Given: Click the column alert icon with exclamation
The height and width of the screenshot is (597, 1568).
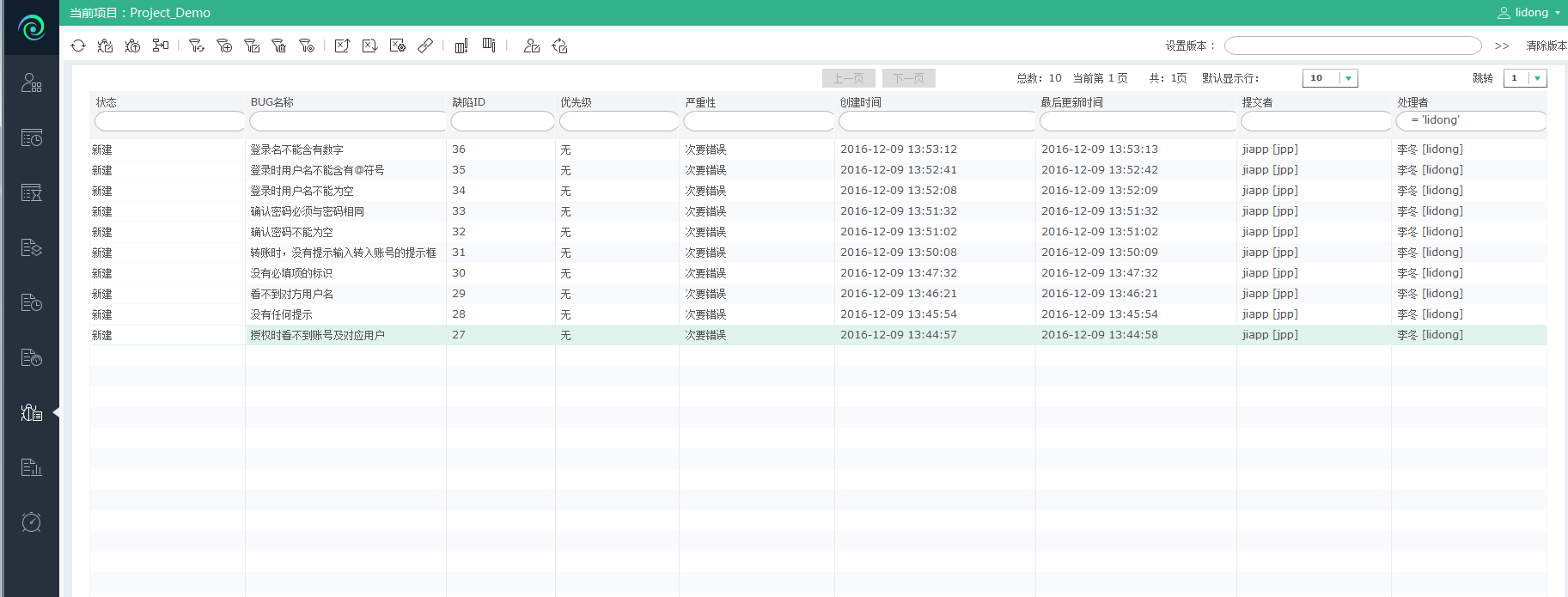Looking at the screenshot, I should [x=461, y=46].
